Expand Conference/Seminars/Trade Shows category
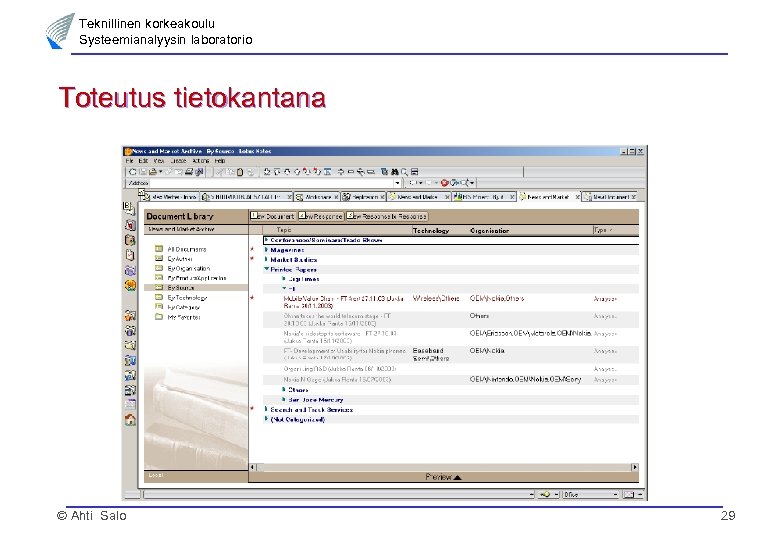The height and width of the screenshot is (540, 780). coord(267,240)
